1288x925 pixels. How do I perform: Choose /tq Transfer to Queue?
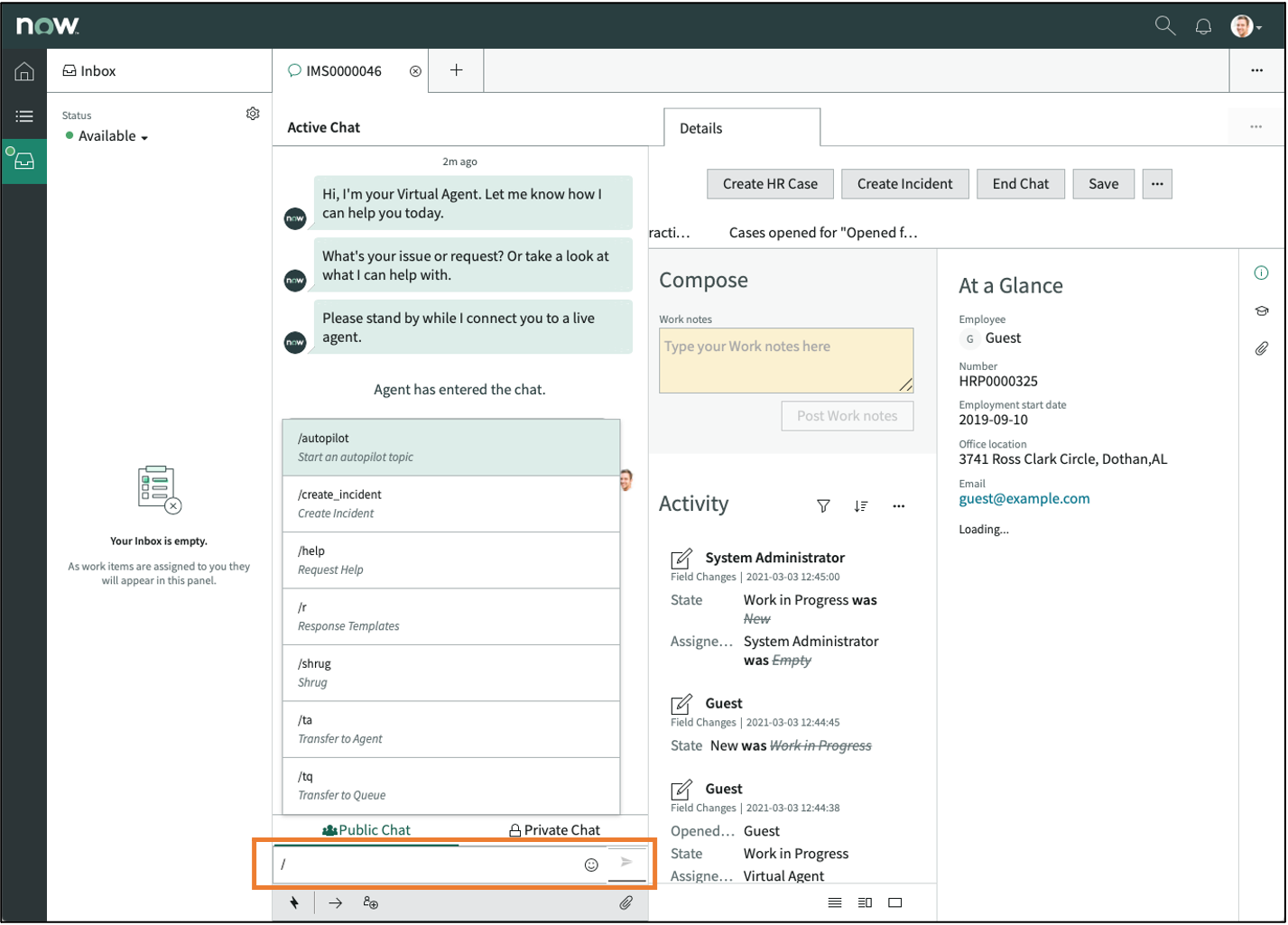tap(451, 786)
